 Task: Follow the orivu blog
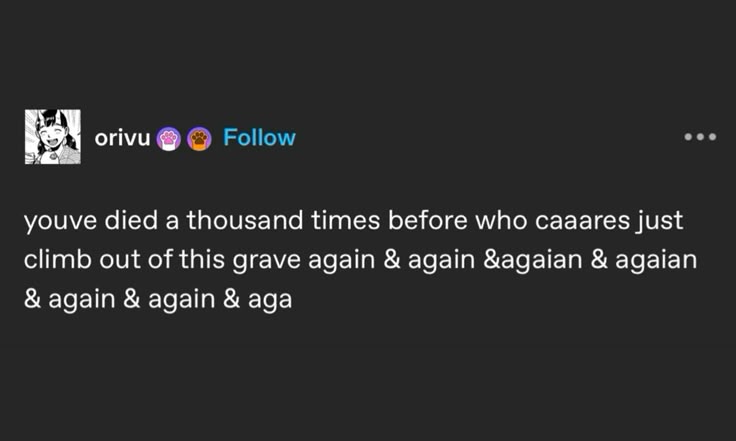click(x=259, y=137)
